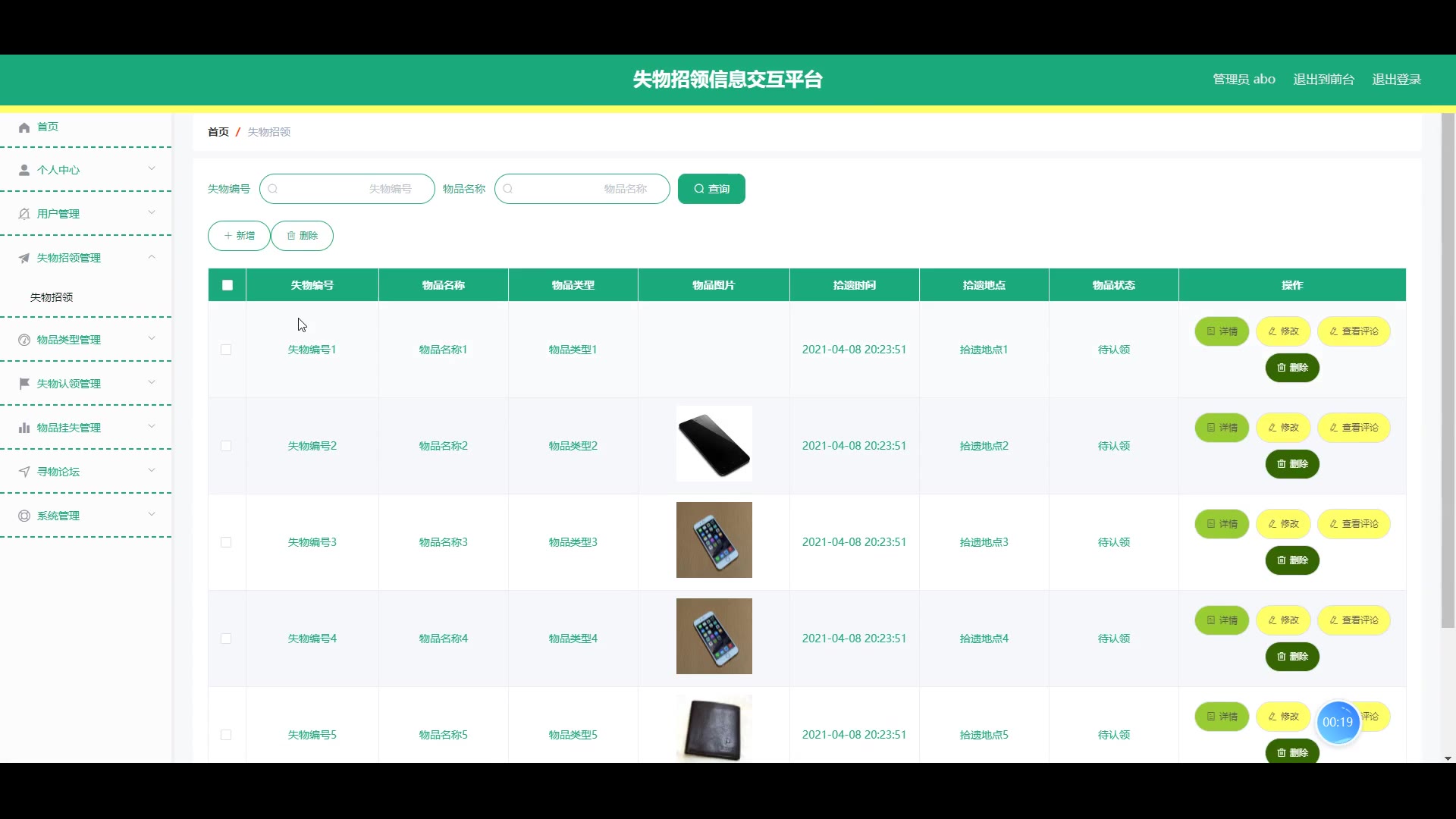
Task: Check the row checkbox for 失物编号4
Action: point(226,639)
